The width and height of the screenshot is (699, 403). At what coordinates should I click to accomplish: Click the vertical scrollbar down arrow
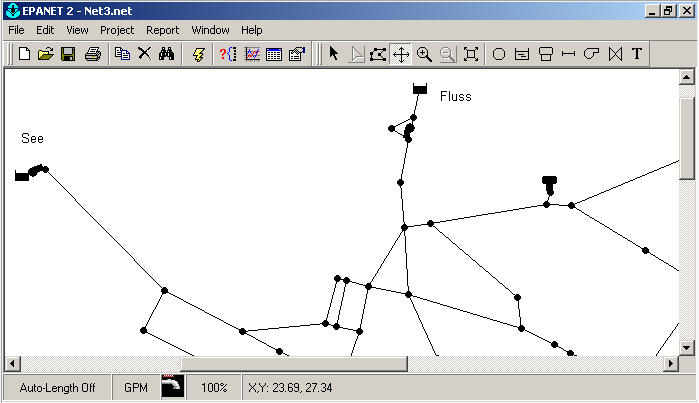pyautogui.click(x=686, y=348)
